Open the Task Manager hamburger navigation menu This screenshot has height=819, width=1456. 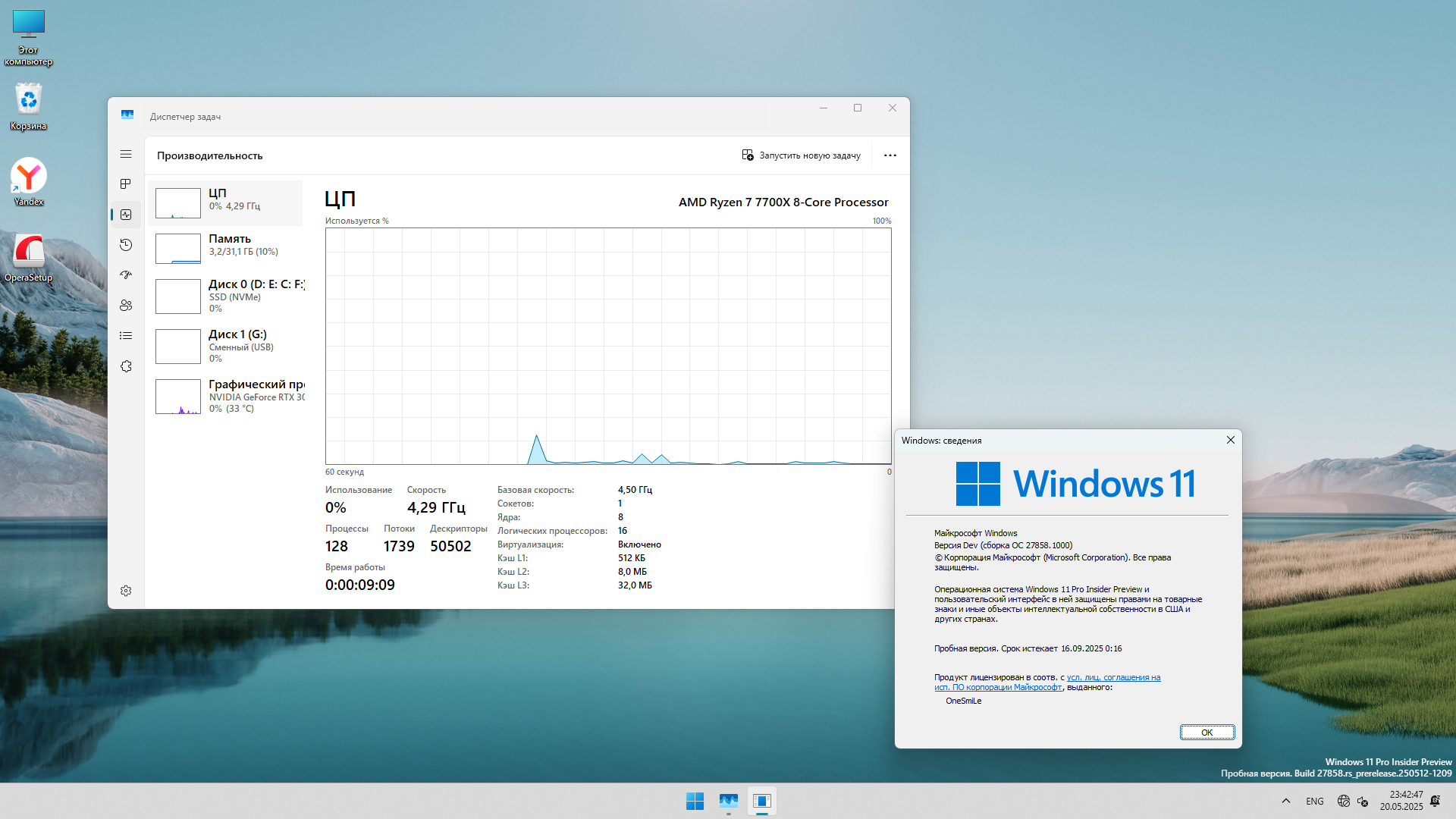126,154
